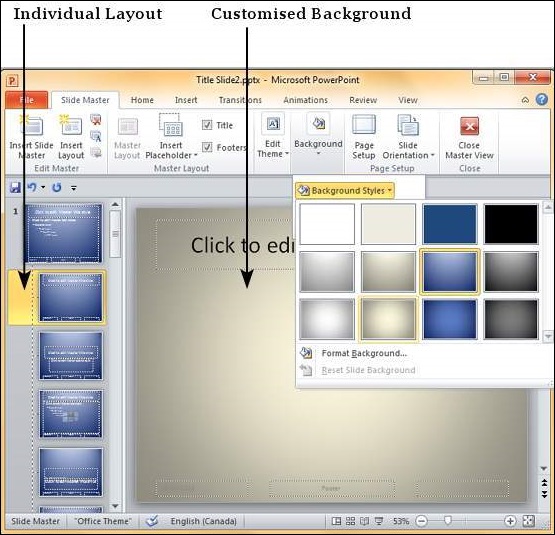Click the Background ribbon button
This screenshot has width=555, height=535.
click(x=318, y=135)
